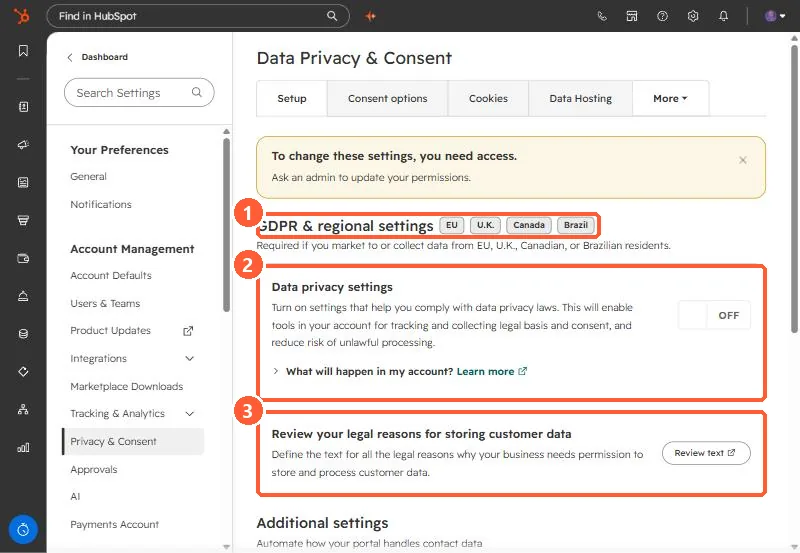Switch to the Data Hosting tab

(581, 98)
